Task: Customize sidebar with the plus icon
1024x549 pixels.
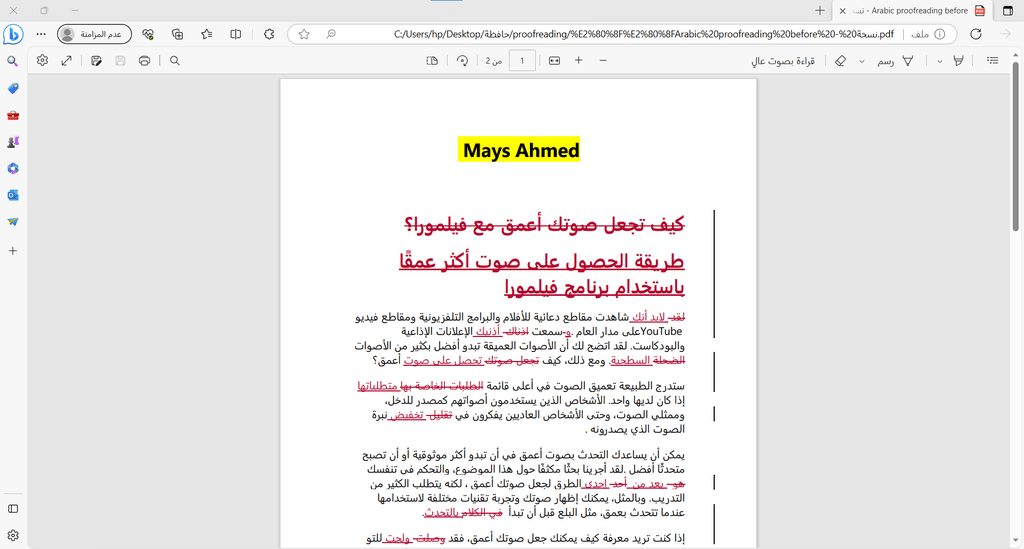Action: (12, 251)
